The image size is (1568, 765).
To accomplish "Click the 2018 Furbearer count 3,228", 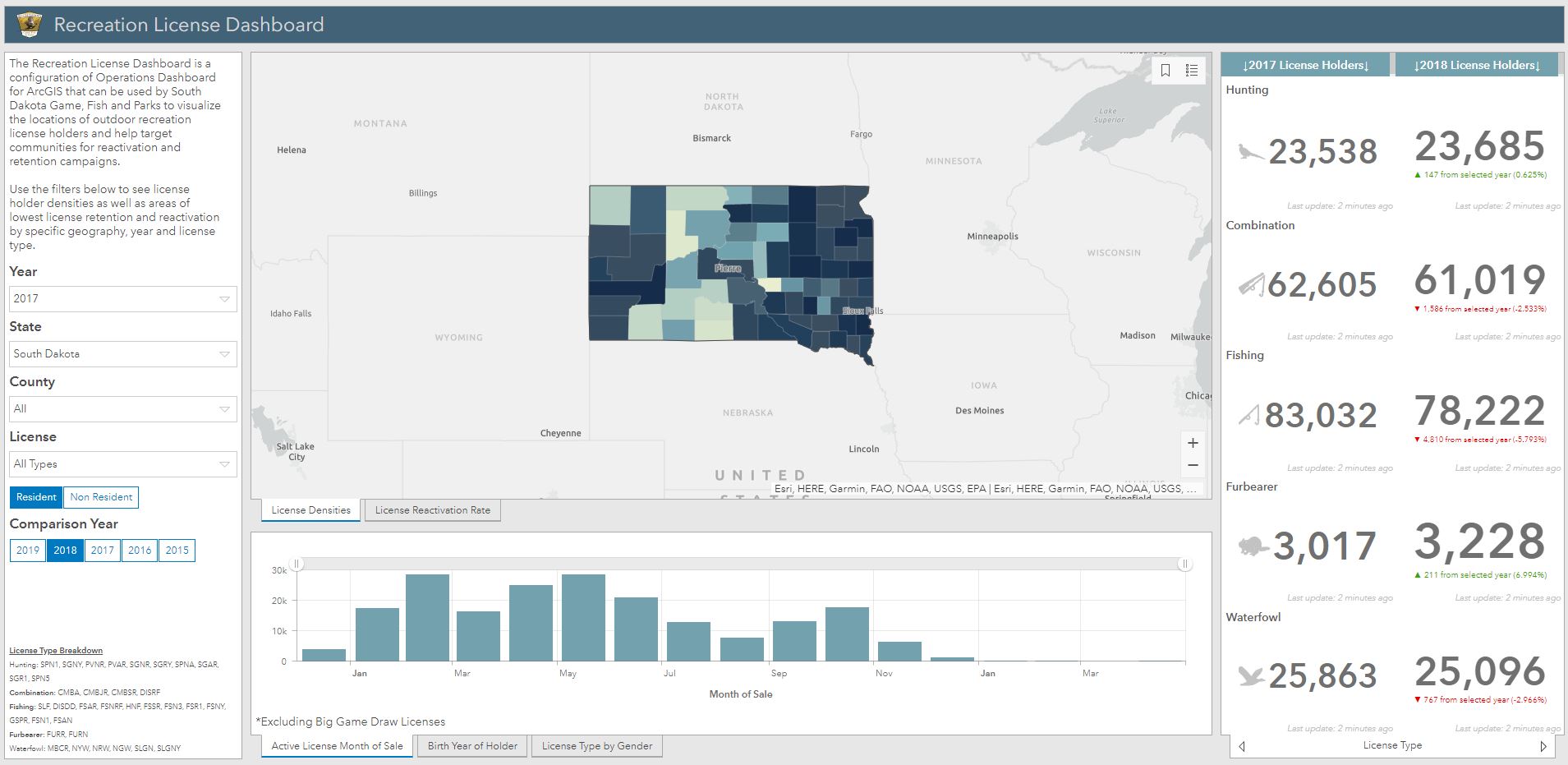I will coord(1480,541).
